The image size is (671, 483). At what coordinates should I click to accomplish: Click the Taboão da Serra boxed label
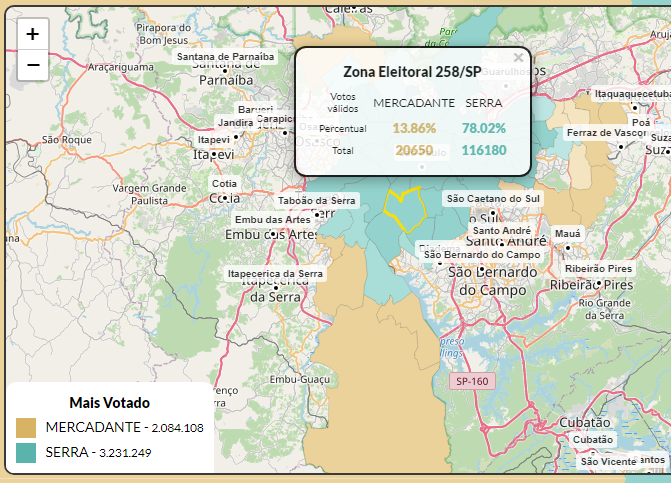coord(317,201)
